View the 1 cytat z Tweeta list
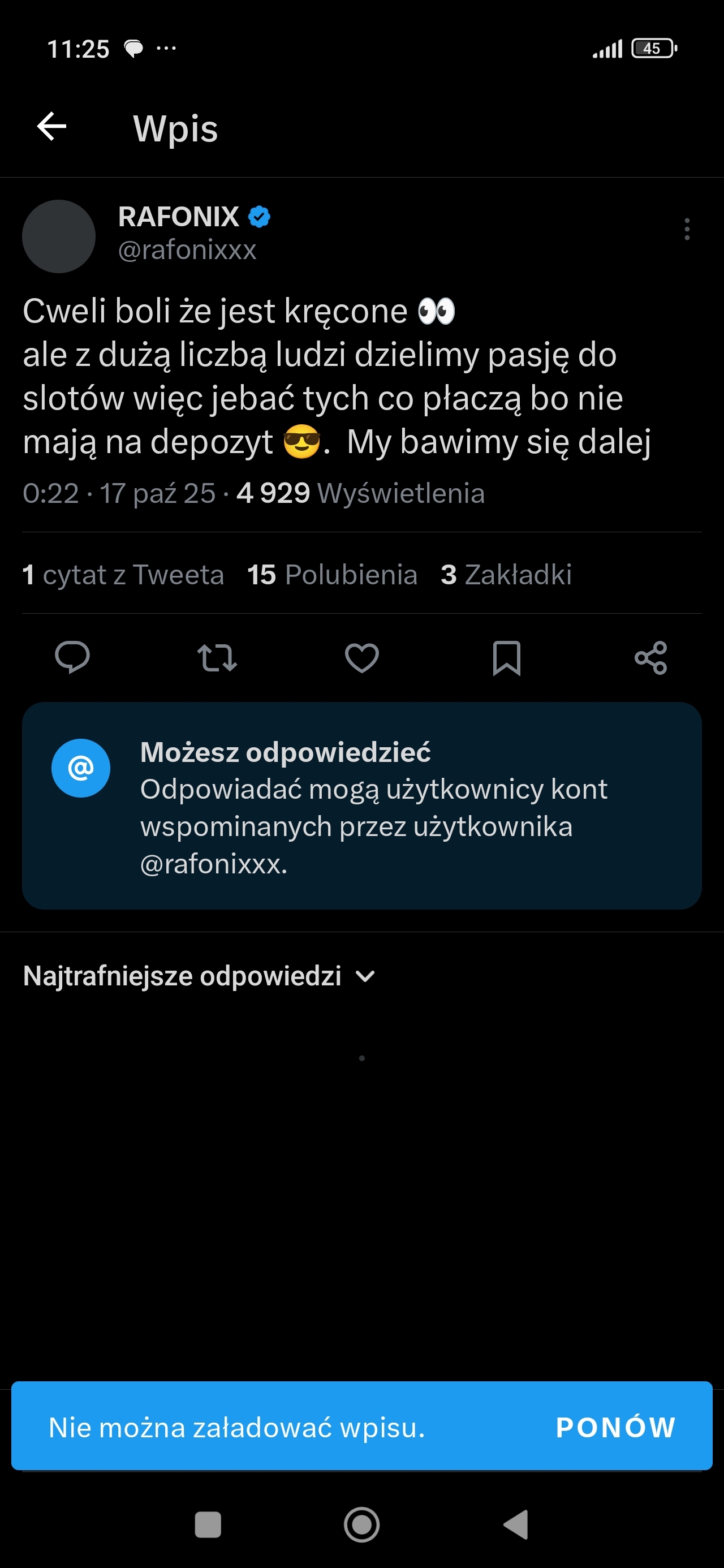Screen dimensions: 724x1568 (123, 575)
